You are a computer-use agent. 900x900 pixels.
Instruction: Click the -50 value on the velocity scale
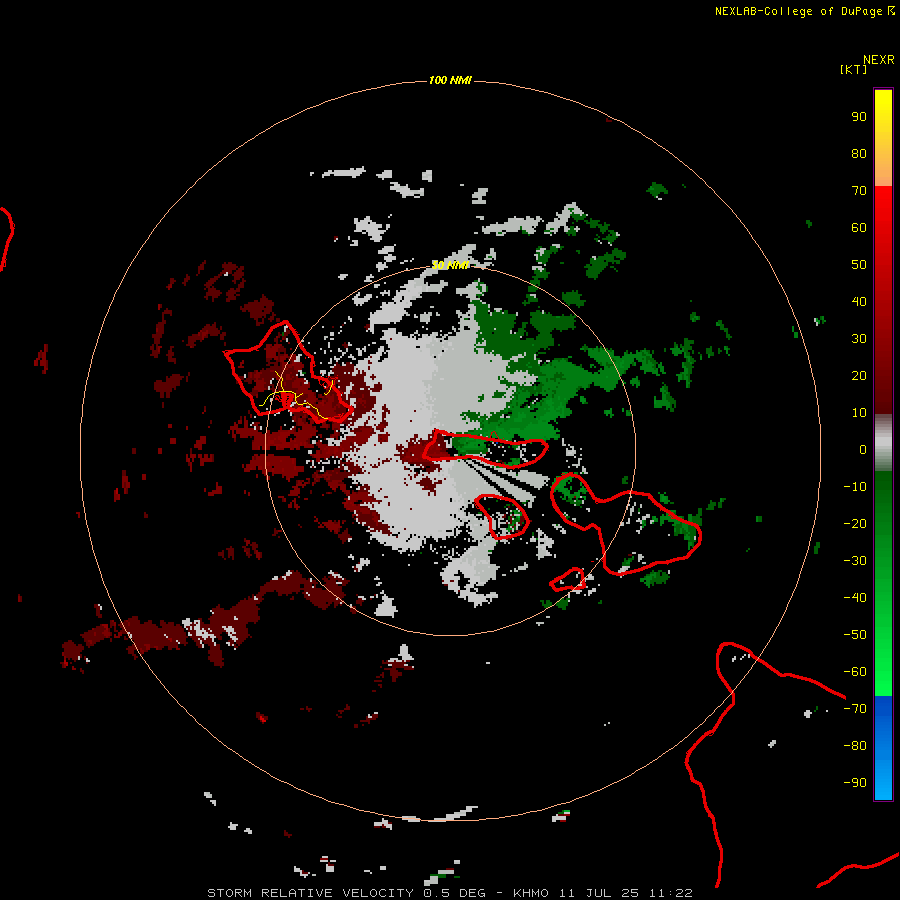pos(855,635)
